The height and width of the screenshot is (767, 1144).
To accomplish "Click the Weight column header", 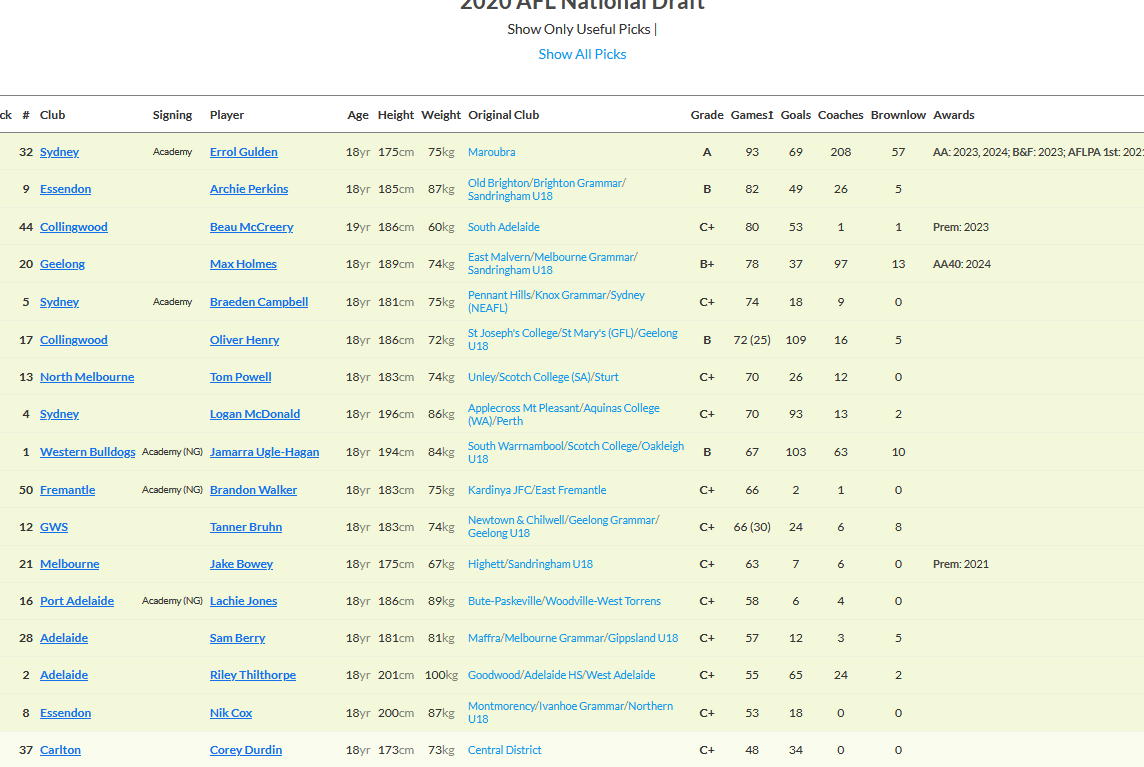I will click(441, 115).
